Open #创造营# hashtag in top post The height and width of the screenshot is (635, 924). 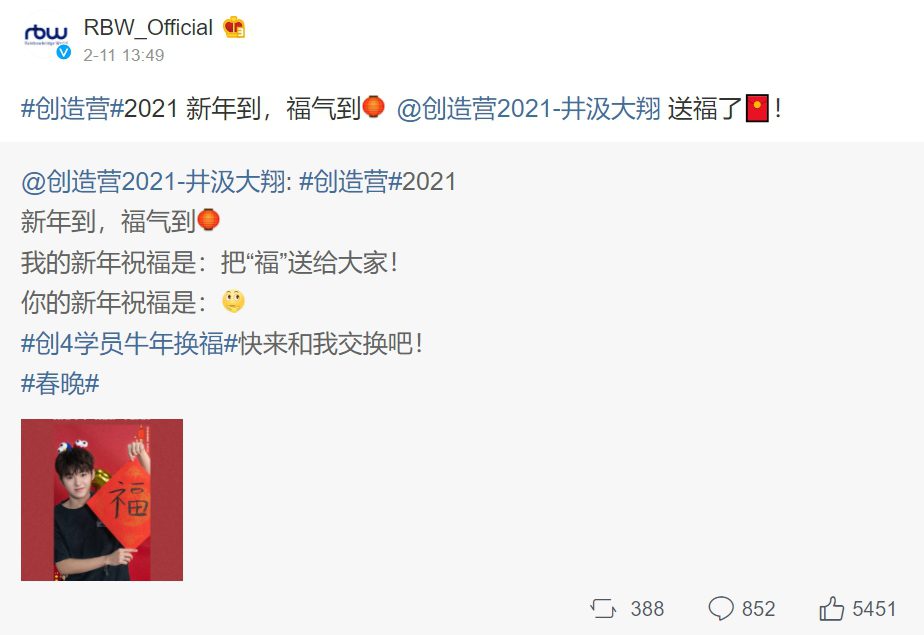[x=72, y=109]
